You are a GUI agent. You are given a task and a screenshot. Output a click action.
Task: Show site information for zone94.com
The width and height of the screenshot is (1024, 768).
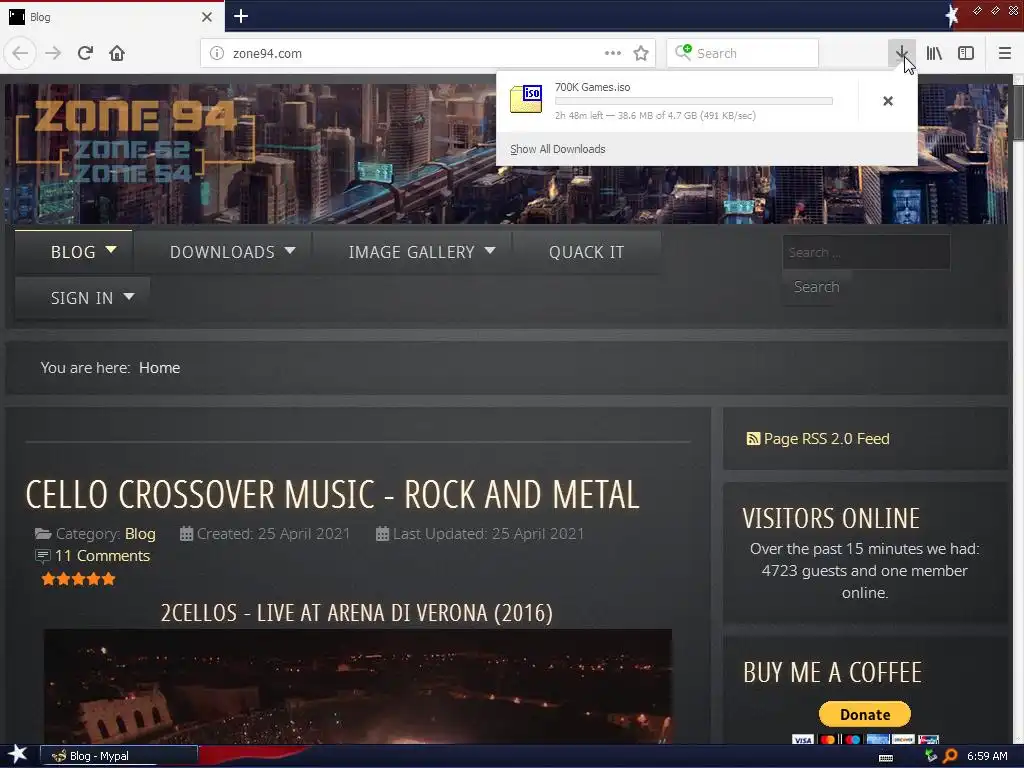(x=217, y=54)
